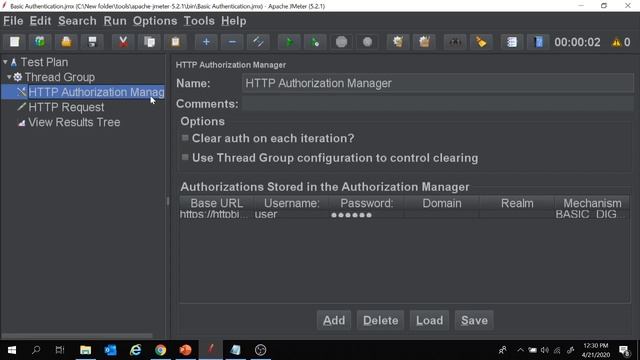
Task: Click the warning triangle log indicator
Action: click(616, 42)
